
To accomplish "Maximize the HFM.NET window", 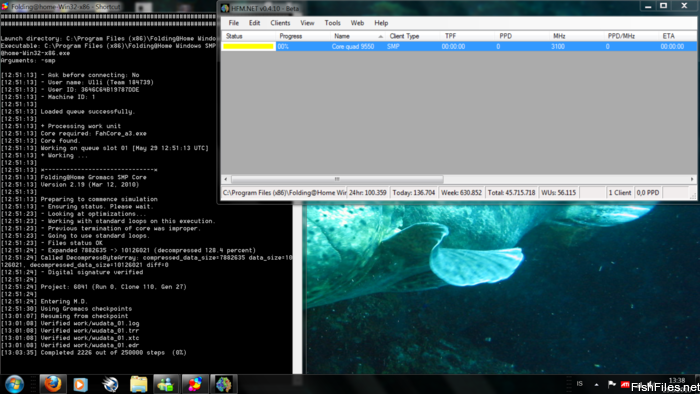I will (663, 6).
